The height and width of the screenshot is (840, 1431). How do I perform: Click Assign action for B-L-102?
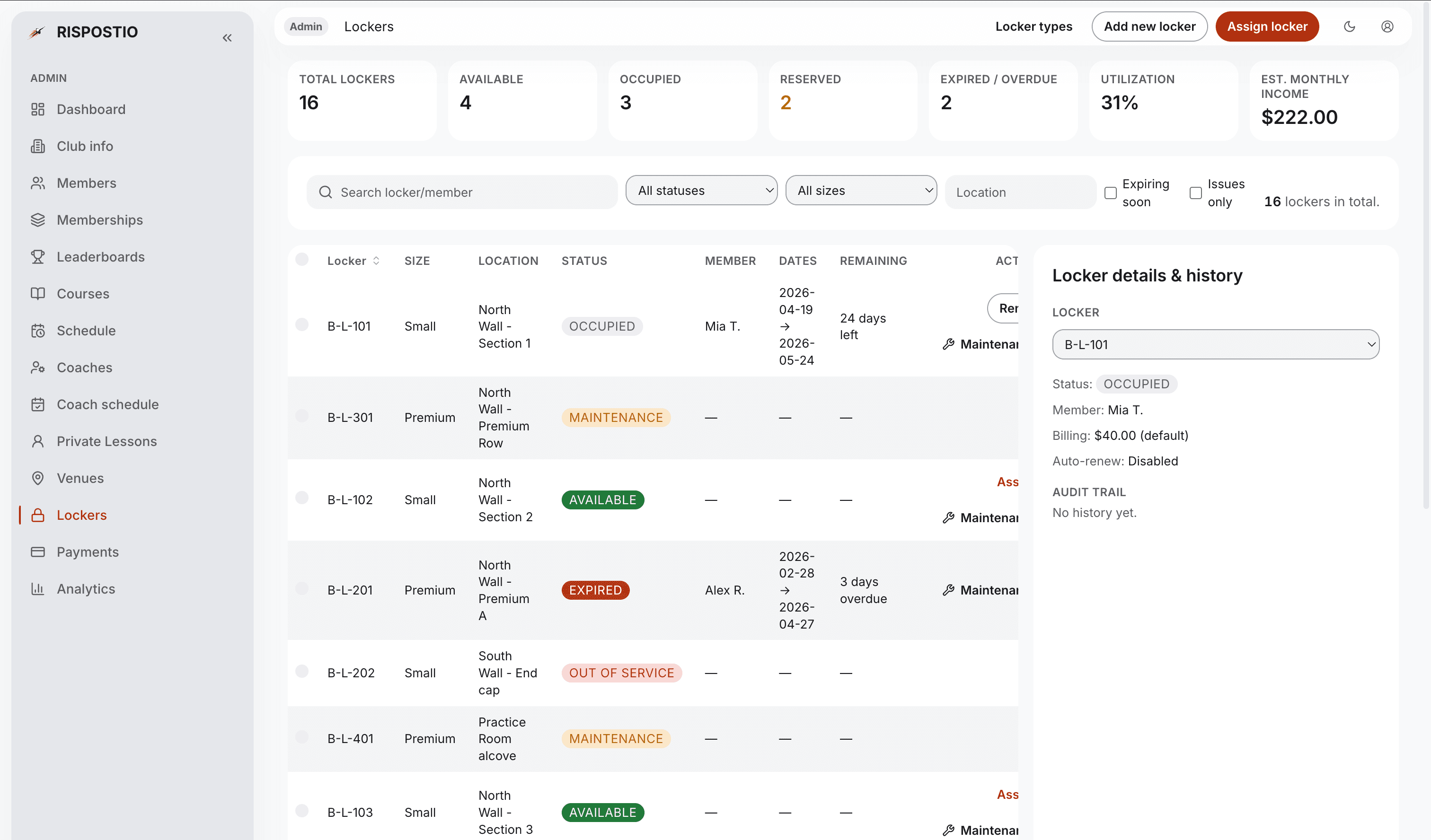click(x=1007, y=482)
